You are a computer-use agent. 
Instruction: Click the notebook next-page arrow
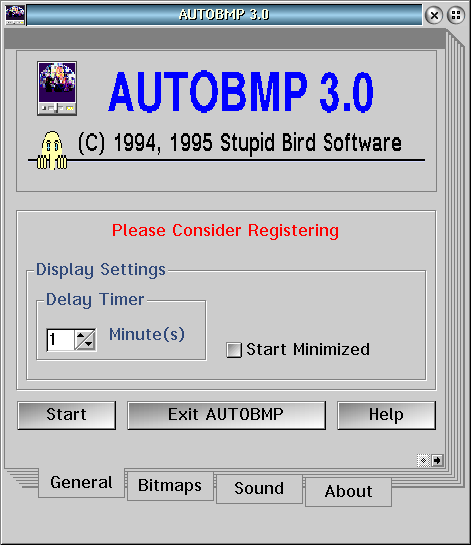(x=437, y=461)
